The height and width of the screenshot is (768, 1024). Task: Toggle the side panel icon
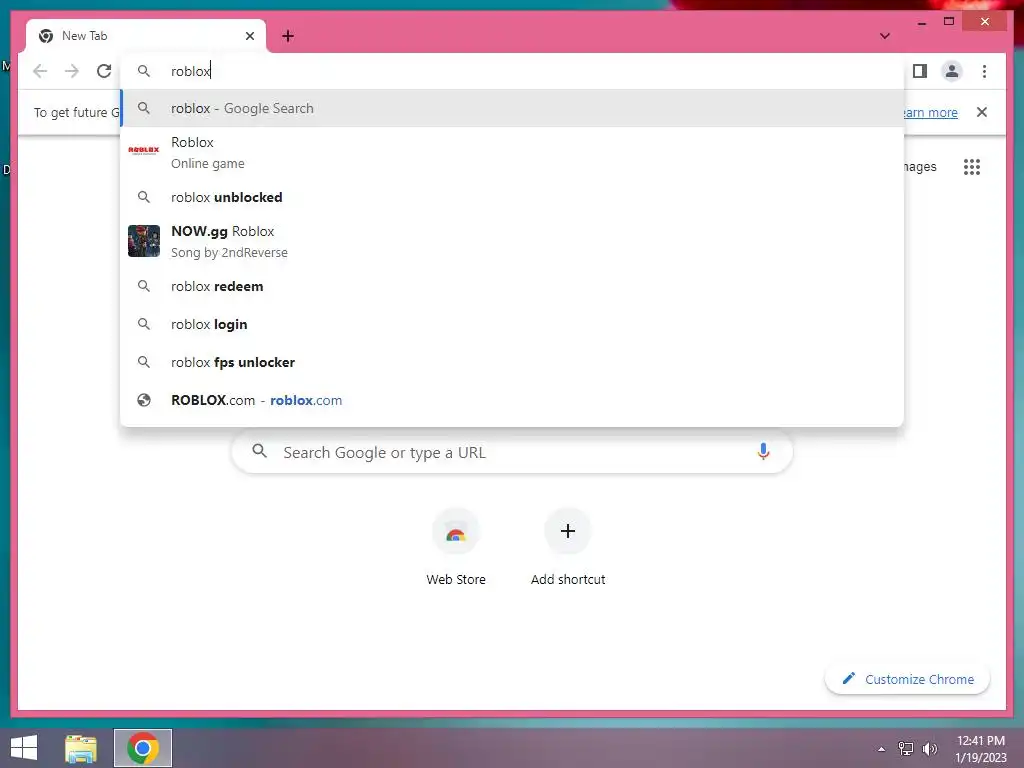pyautogui.click(x=920, y=71)
